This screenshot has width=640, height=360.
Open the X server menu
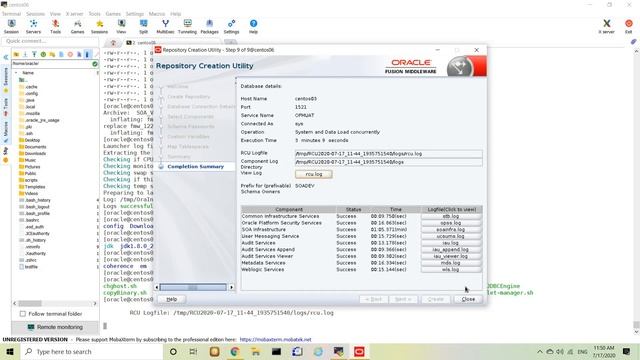pyautogui.click(x=74, y=14)
